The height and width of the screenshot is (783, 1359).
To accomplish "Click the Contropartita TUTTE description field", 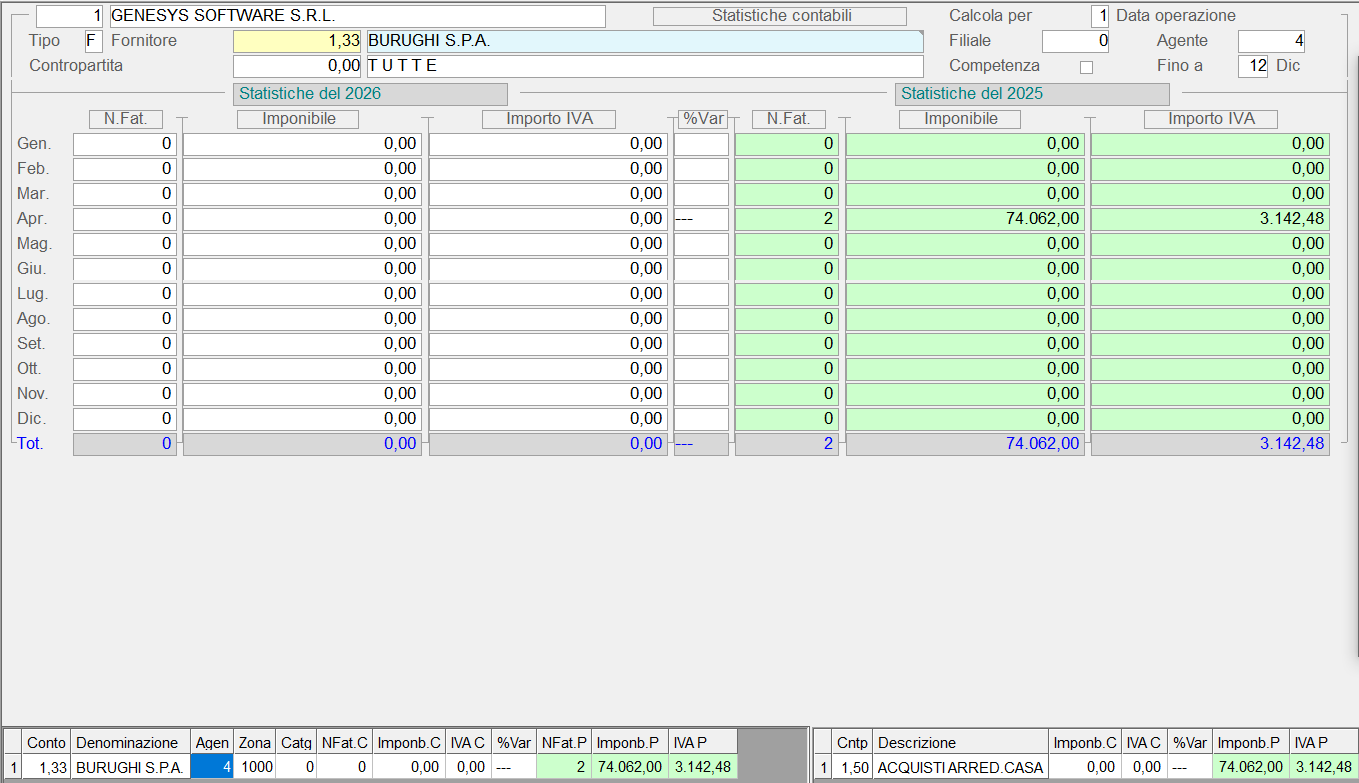I will pyautogui.click(x=644, y=66).
